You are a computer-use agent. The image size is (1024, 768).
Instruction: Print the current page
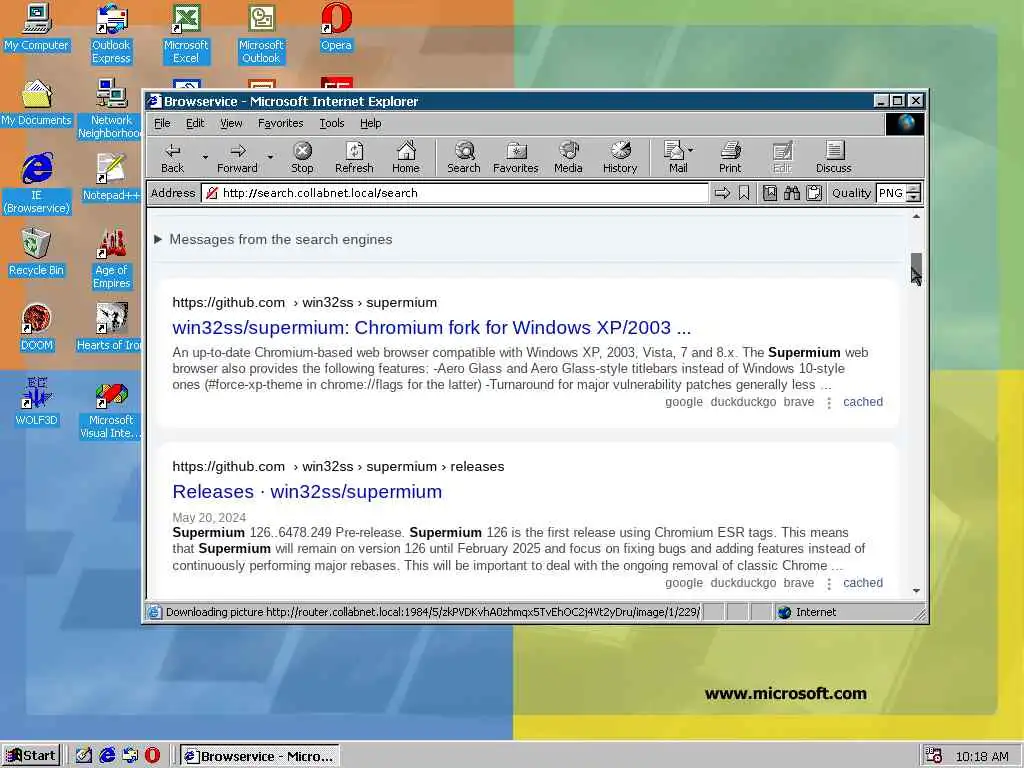730,157
